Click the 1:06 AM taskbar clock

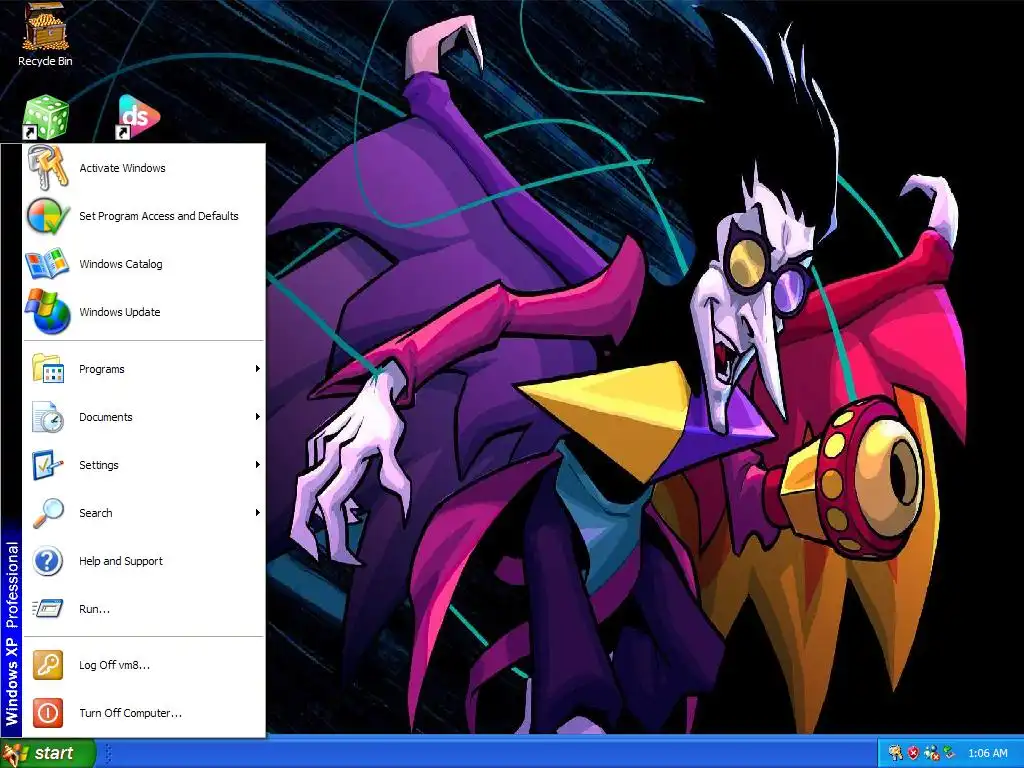[987, 753]
